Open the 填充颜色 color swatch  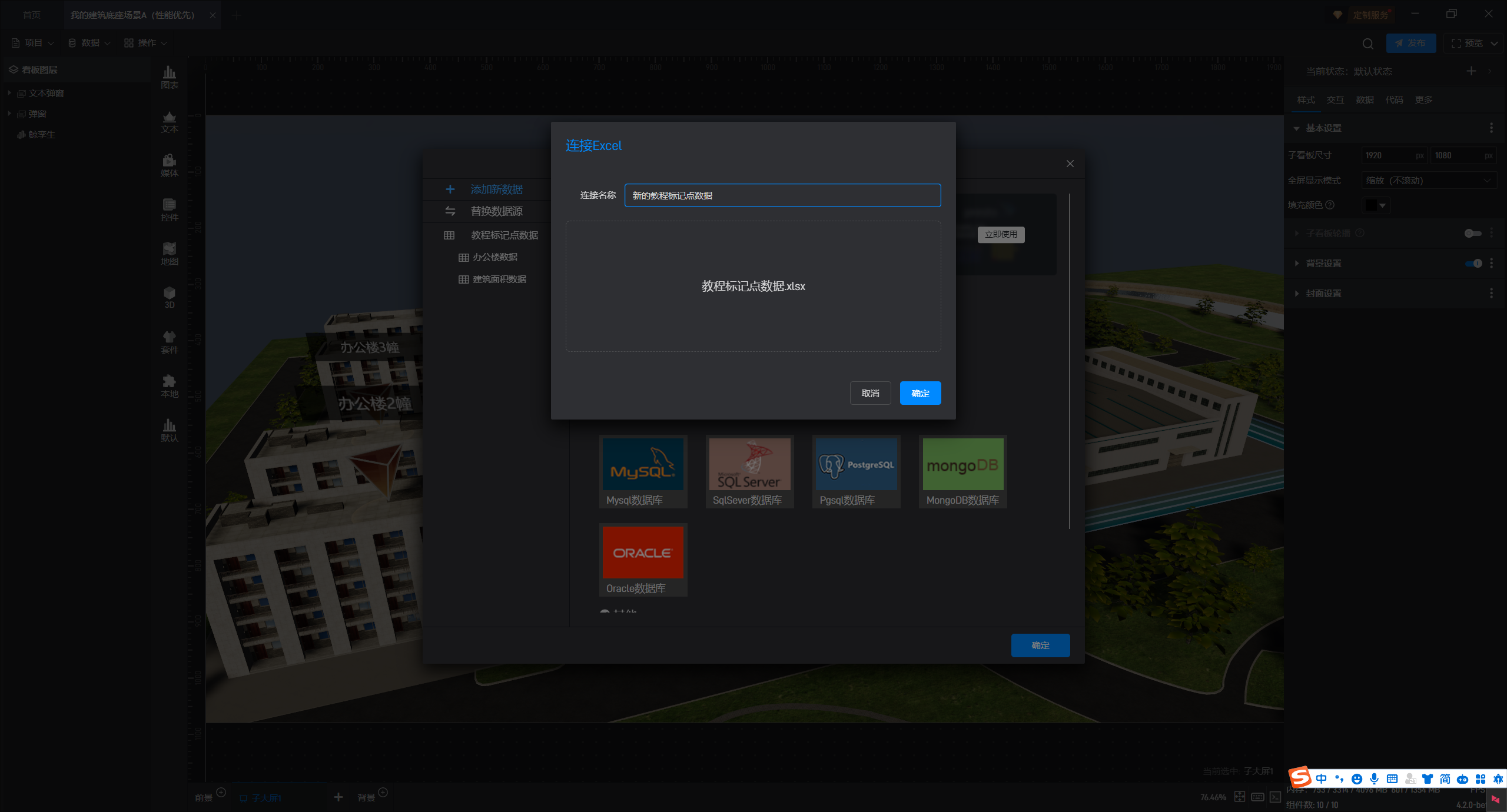pyautogui.click(x=1376, y=205)
